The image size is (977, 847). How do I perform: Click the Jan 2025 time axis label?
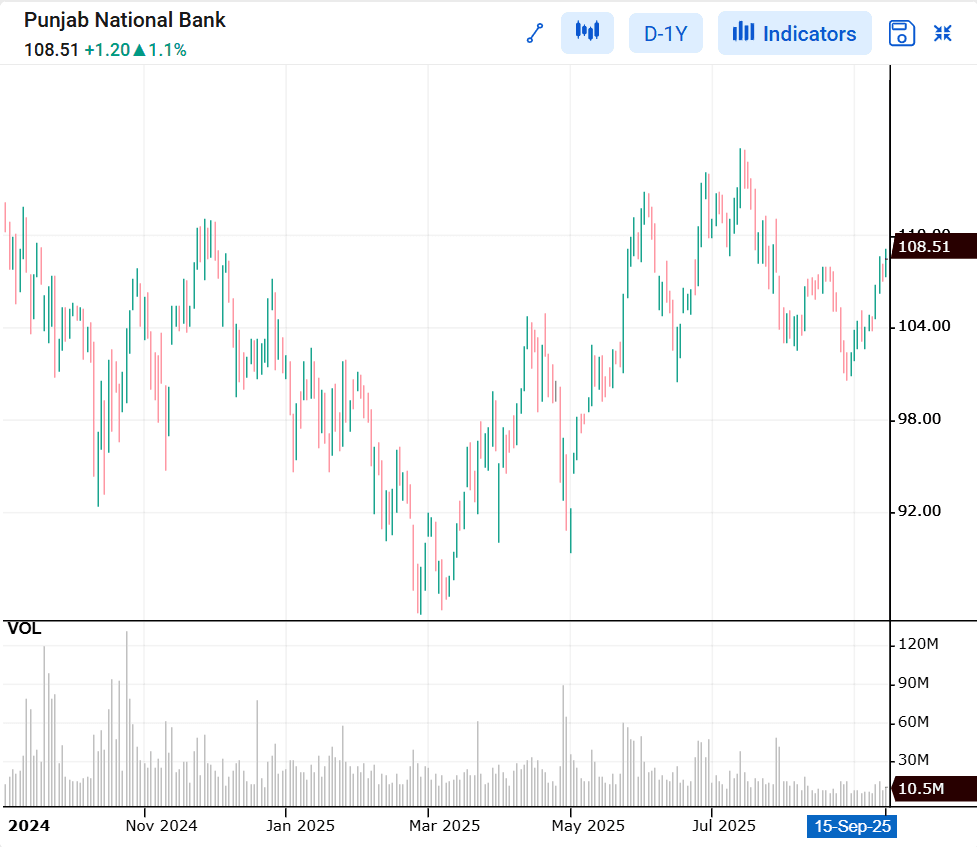pos(300,826)
